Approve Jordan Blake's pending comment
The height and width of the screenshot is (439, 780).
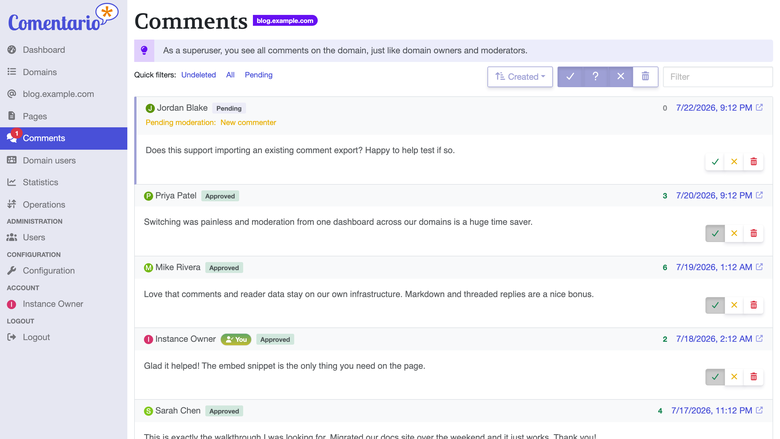coord(715,162)
